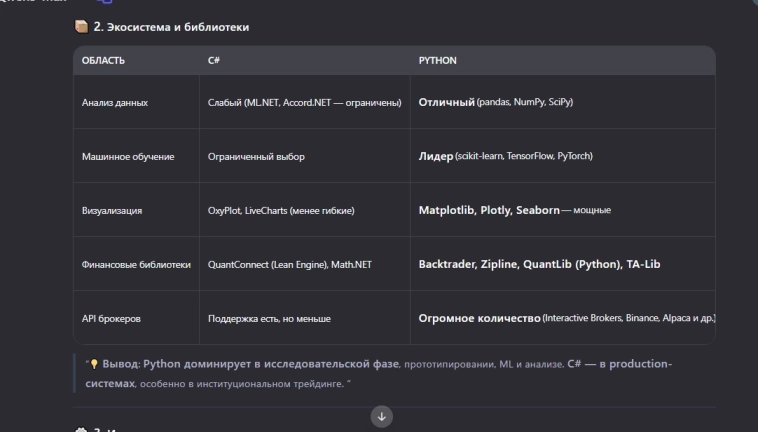
Task: Select the "Визуализация" row label
Action: pos(112,211)
